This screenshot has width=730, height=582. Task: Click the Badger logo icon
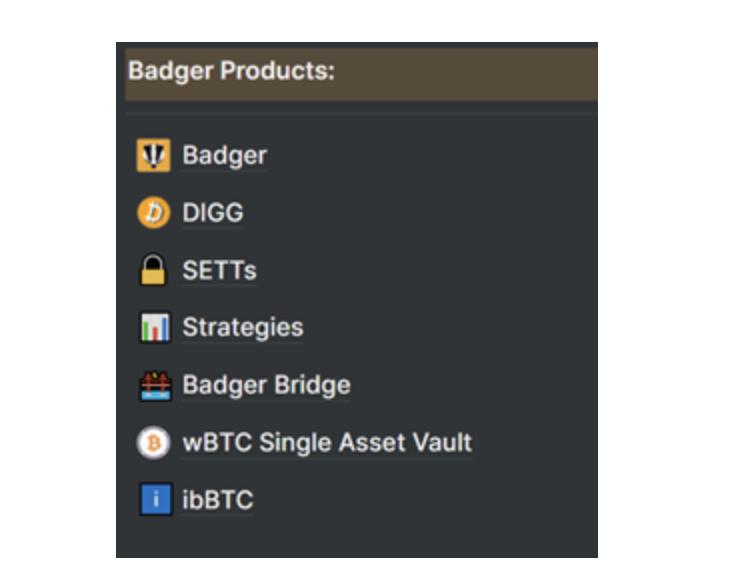[154, 156]
